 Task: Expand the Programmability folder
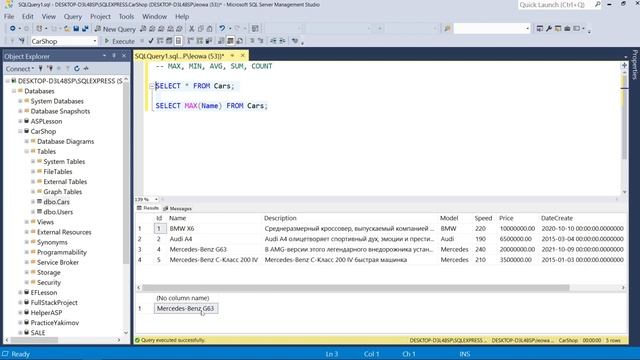click(x=27, y=252)
